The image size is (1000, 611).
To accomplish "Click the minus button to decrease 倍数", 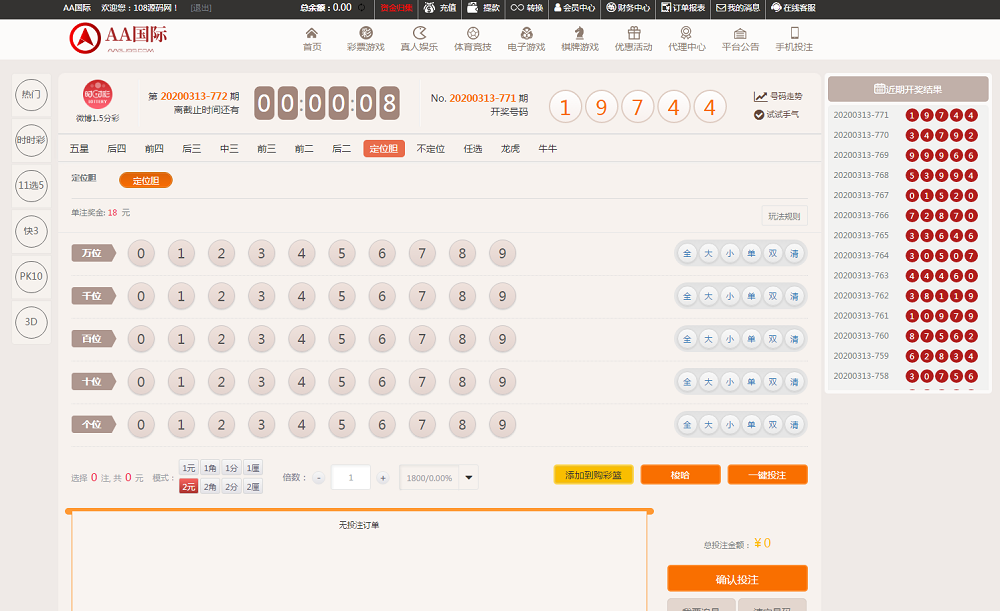I will pyautogui.click(x=319, y=478).
